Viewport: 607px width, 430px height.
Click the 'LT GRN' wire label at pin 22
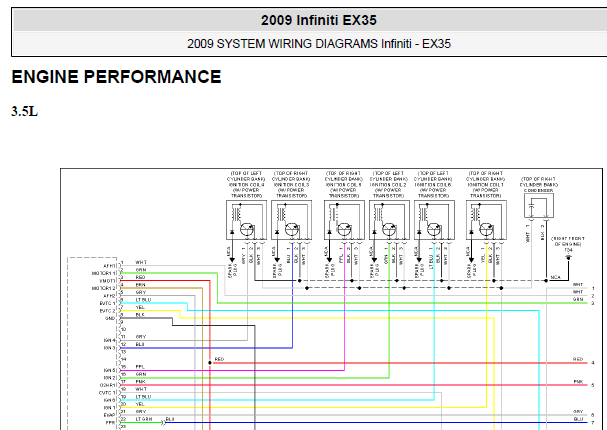[144, 419]
